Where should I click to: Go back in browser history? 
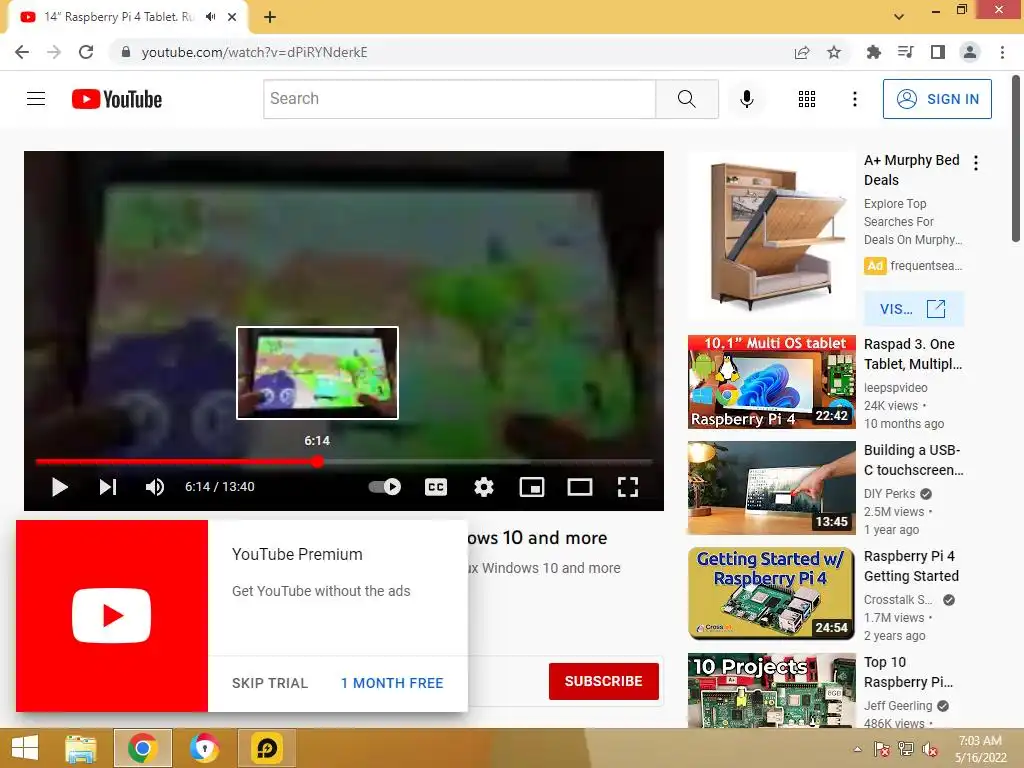coord(22,52)
